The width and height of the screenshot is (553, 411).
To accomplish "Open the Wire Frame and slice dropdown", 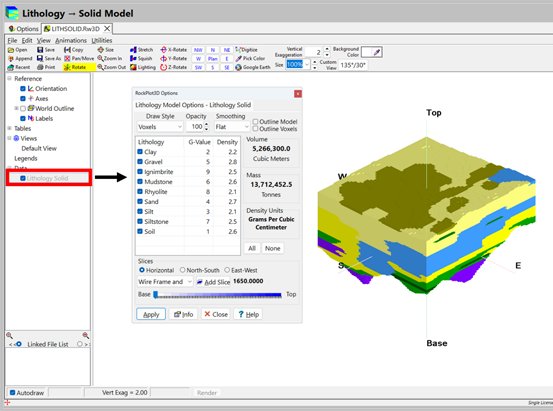I will pyautogui.click(x=165, y=282).
